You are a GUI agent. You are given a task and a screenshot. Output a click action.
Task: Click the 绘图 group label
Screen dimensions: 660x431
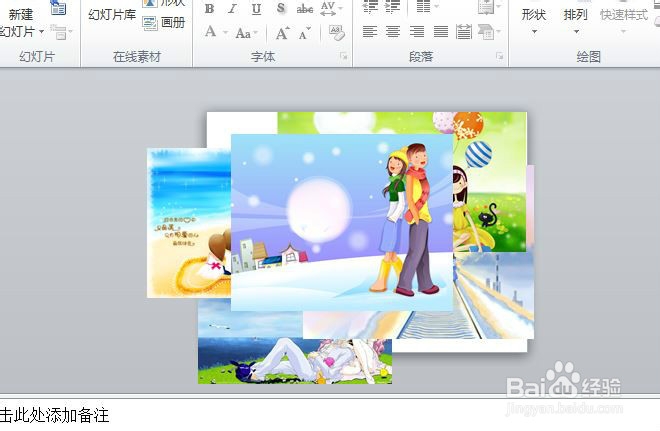pyautogui.click(x=588, y=56)
